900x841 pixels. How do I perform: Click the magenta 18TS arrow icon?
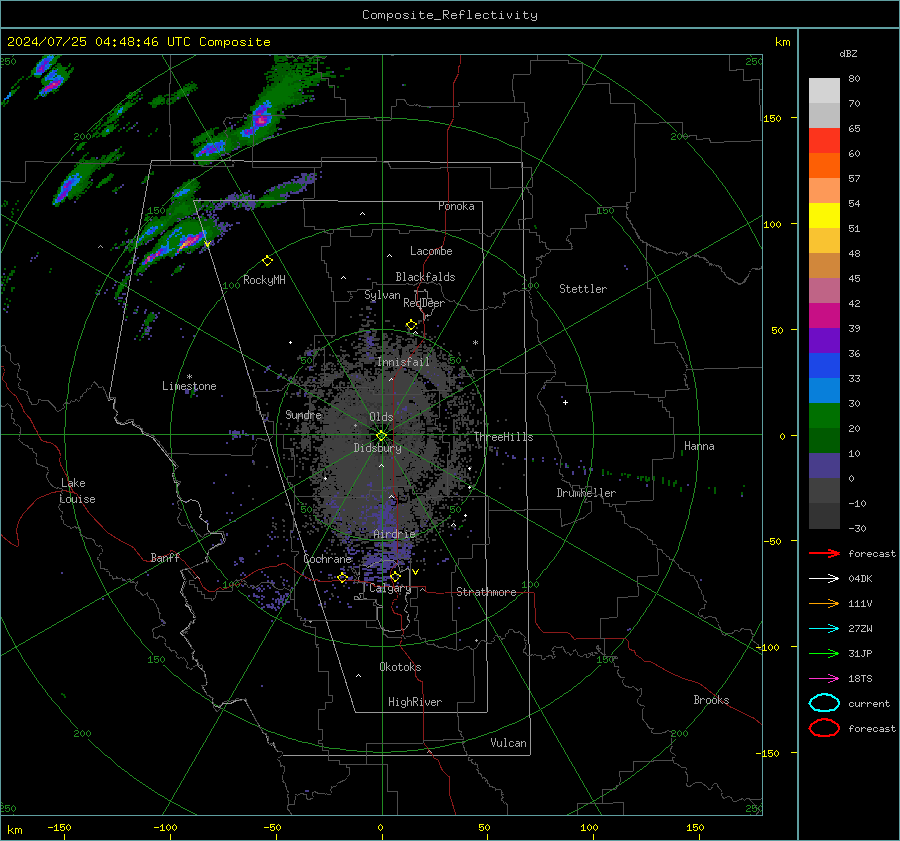[x=824, y=679]
